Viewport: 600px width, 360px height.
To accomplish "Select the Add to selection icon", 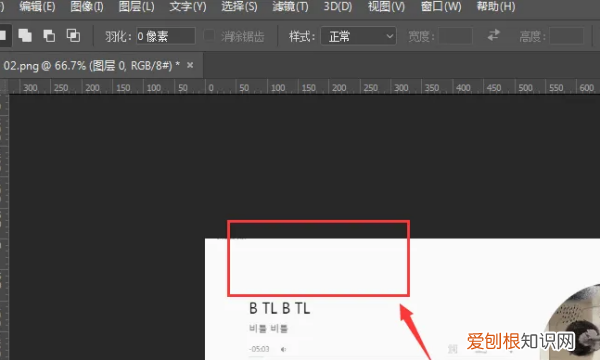I will point(25,36).
